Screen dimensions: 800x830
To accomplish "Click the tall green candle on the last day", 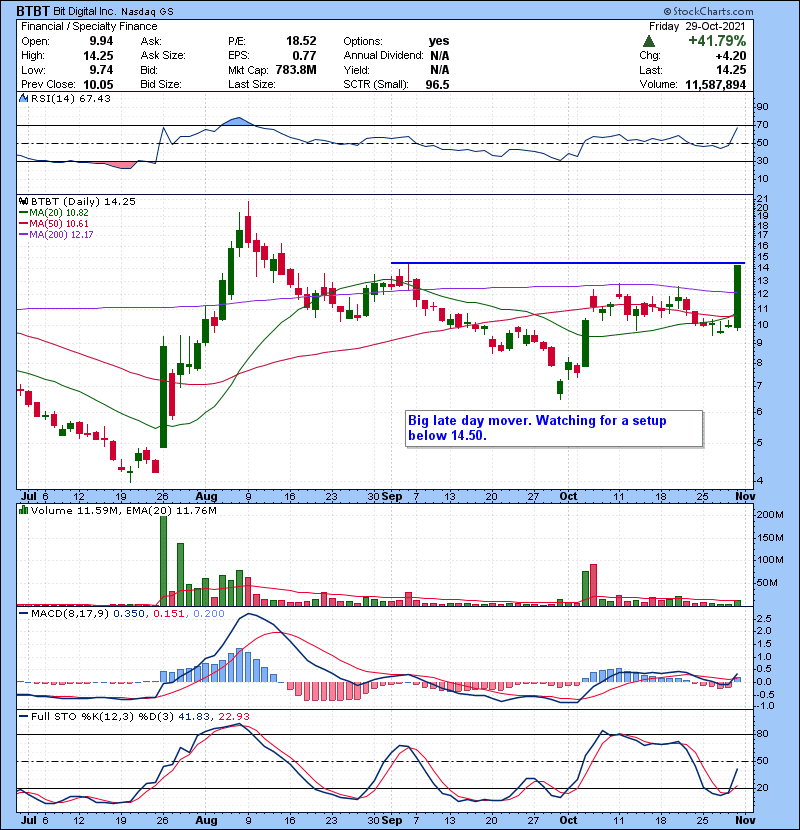I will tap(737, 296).
